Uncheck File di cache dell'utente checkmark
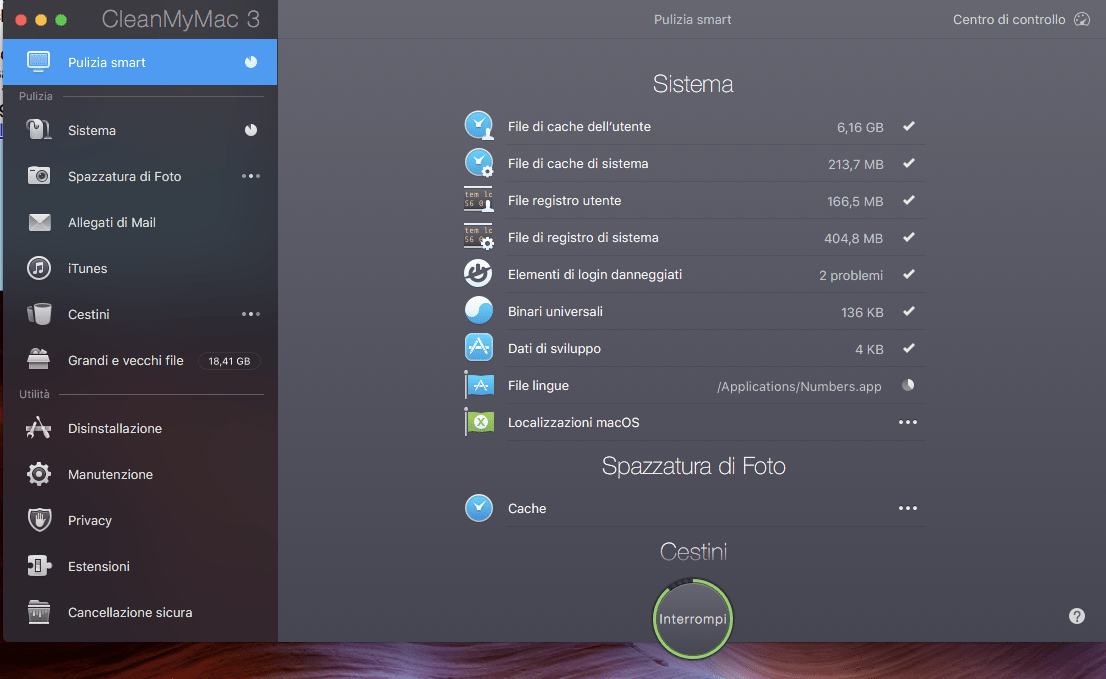This screenshot has width=1106, height=679. [x=908, y=127]
